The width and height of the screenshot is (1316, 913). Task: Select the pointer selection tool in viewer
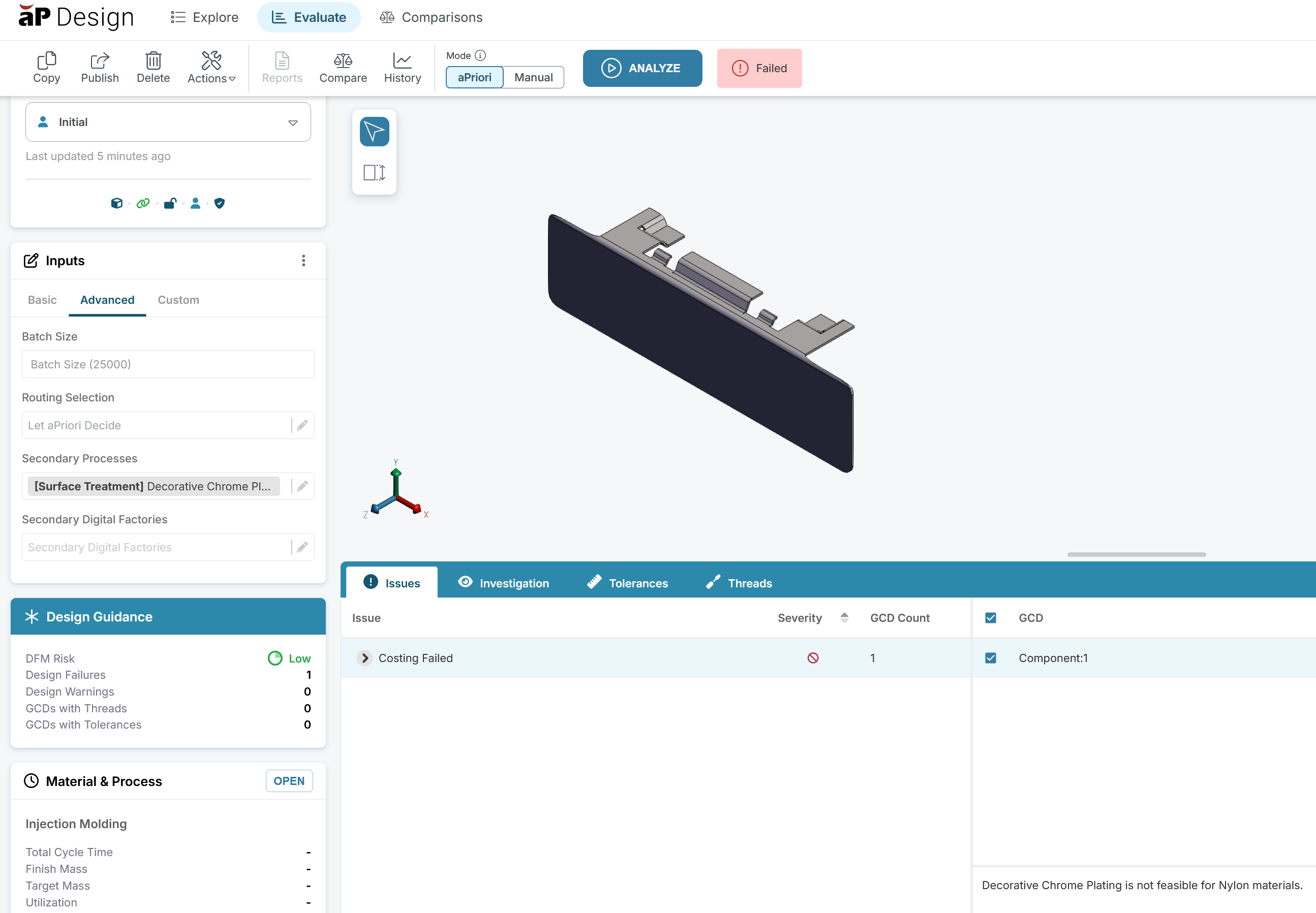[x=374, y=132]
